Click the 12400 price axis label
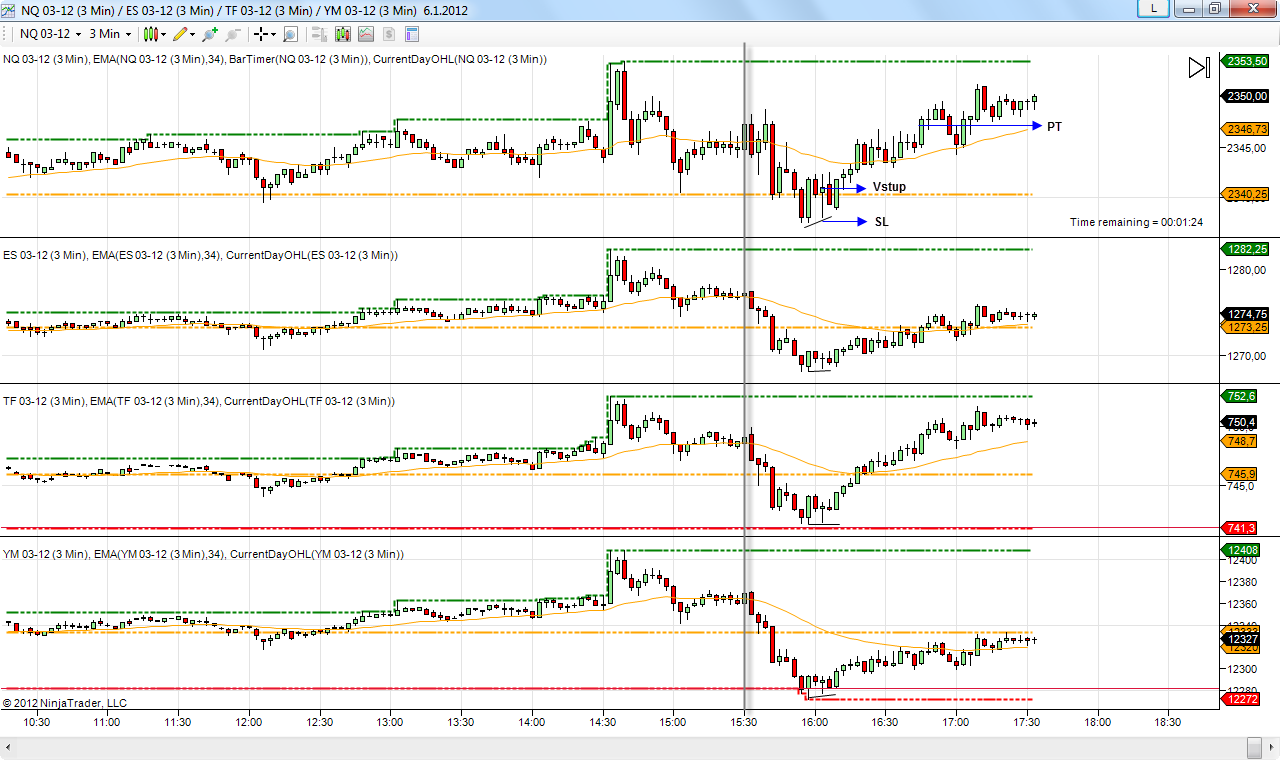Viewport: 1280px width, 760px height. [x=1243, y=560]
